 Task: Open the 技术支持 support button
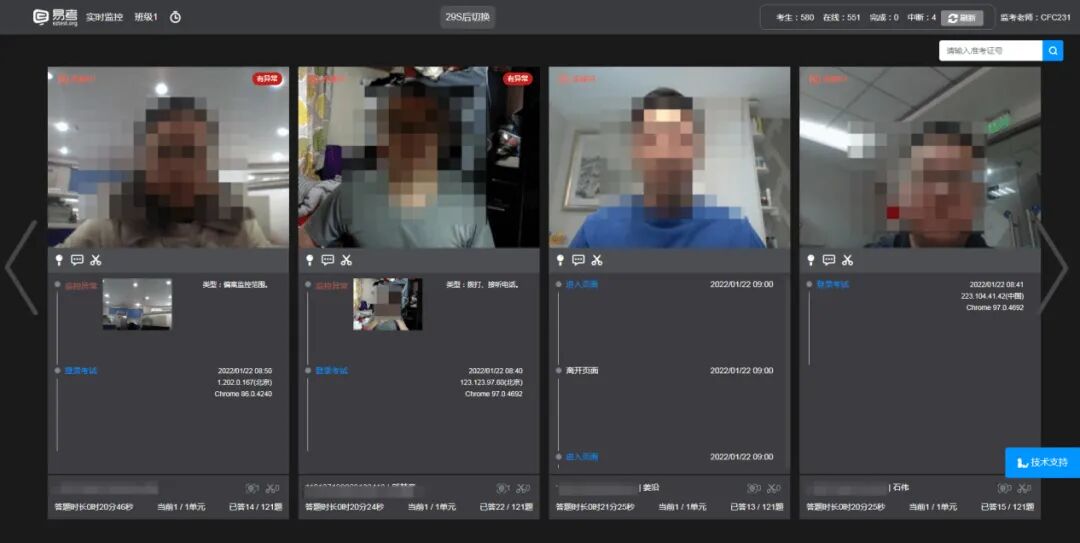point(1043,462)
